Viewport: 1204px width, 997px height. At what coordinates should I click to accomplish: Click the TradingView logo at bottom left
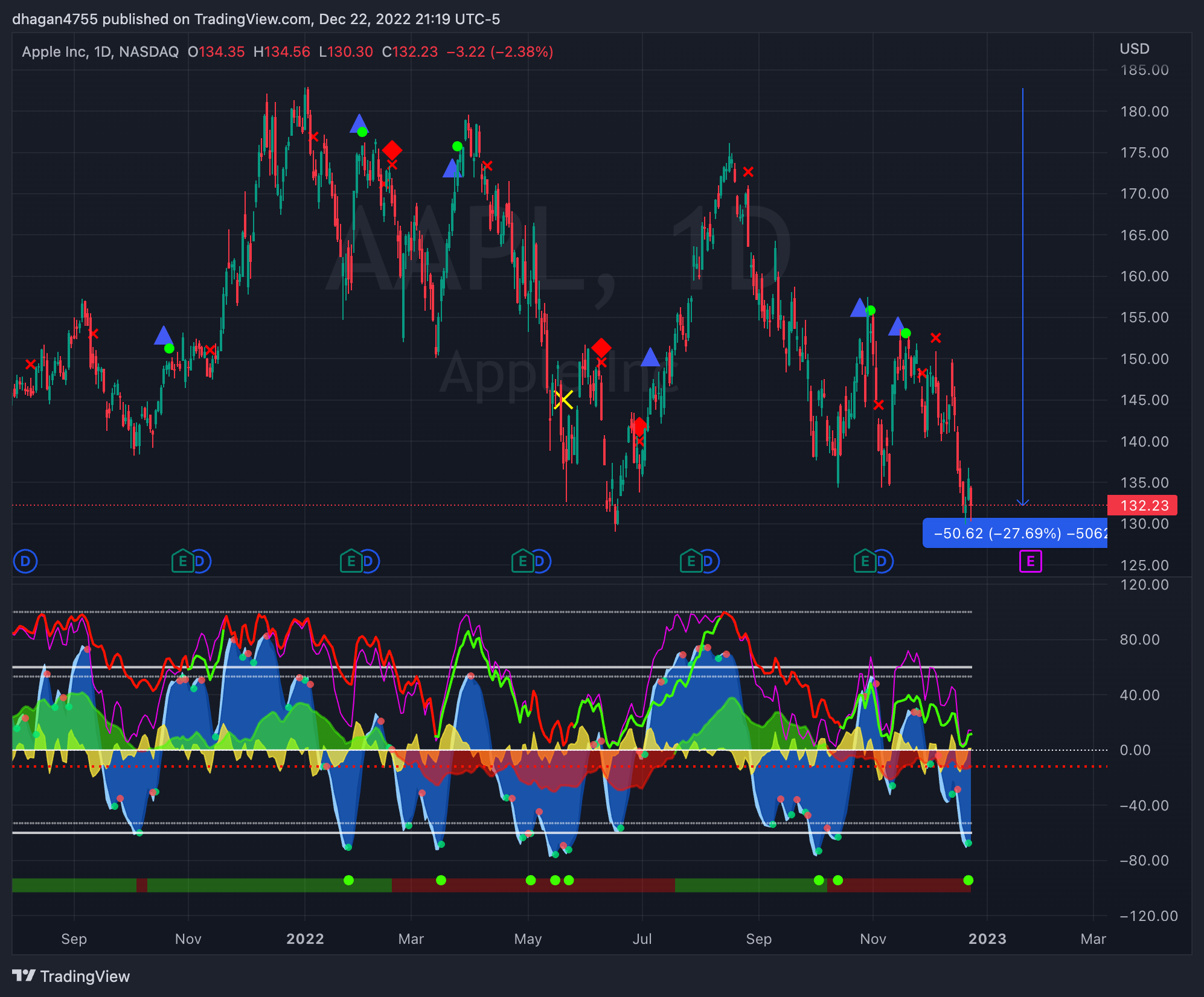[71, 976]
